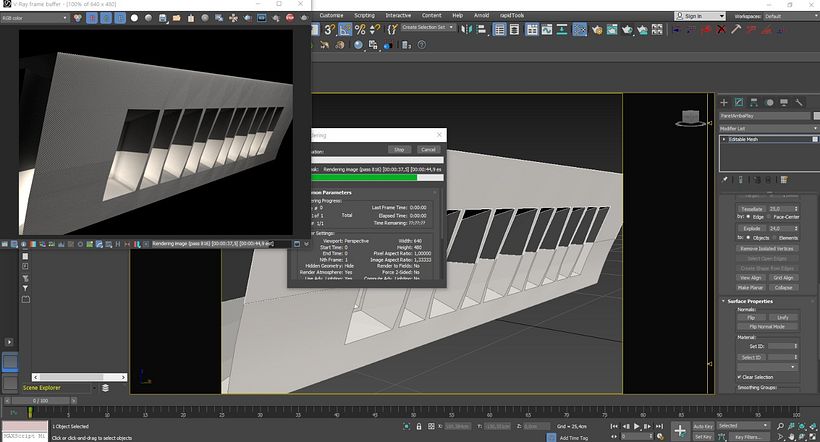This screenshot has height=442, width=820.
Task: Open Motion panel tab
Action: pos(769,103)
